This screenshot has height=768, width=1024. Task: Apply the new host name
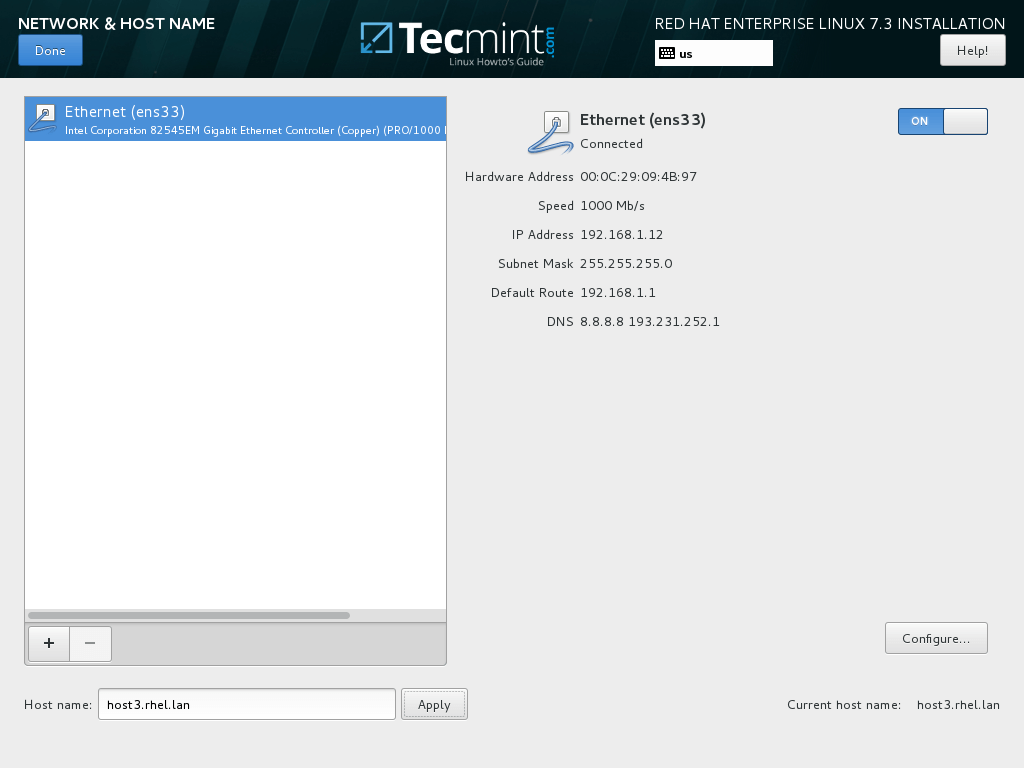pos(434,703)
